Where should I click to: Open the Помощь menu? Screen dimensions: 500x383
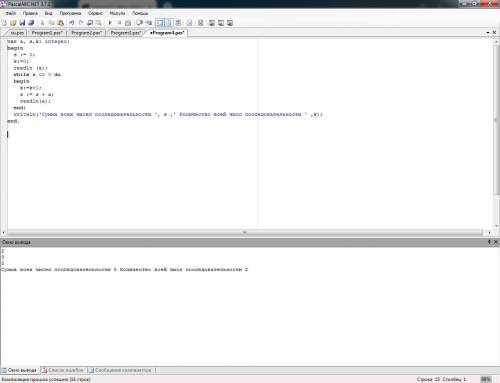click(x=140, y=13)
